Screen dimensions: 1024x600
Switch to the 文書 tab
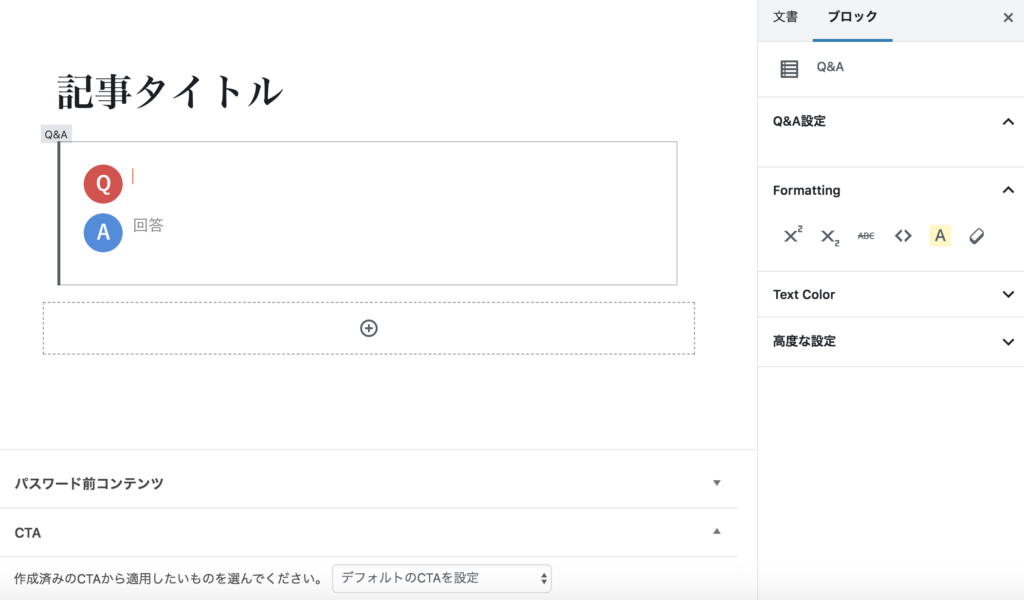tap(785, 17)
